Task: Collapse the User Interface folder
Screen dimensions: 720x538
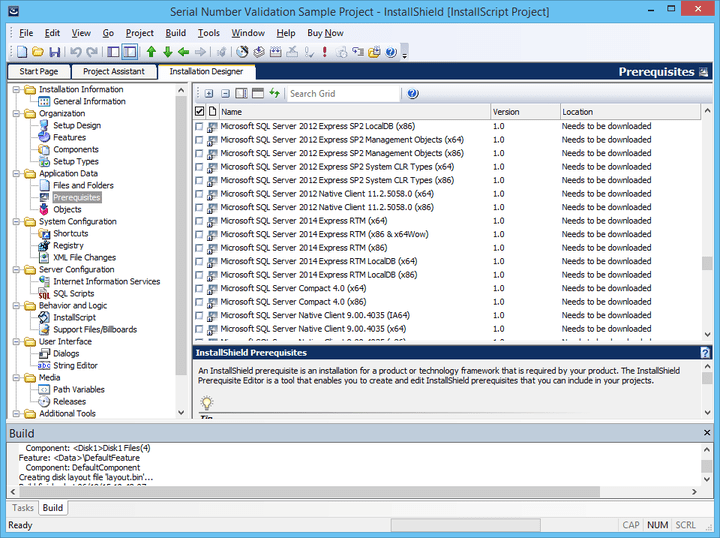Action: 17,342
